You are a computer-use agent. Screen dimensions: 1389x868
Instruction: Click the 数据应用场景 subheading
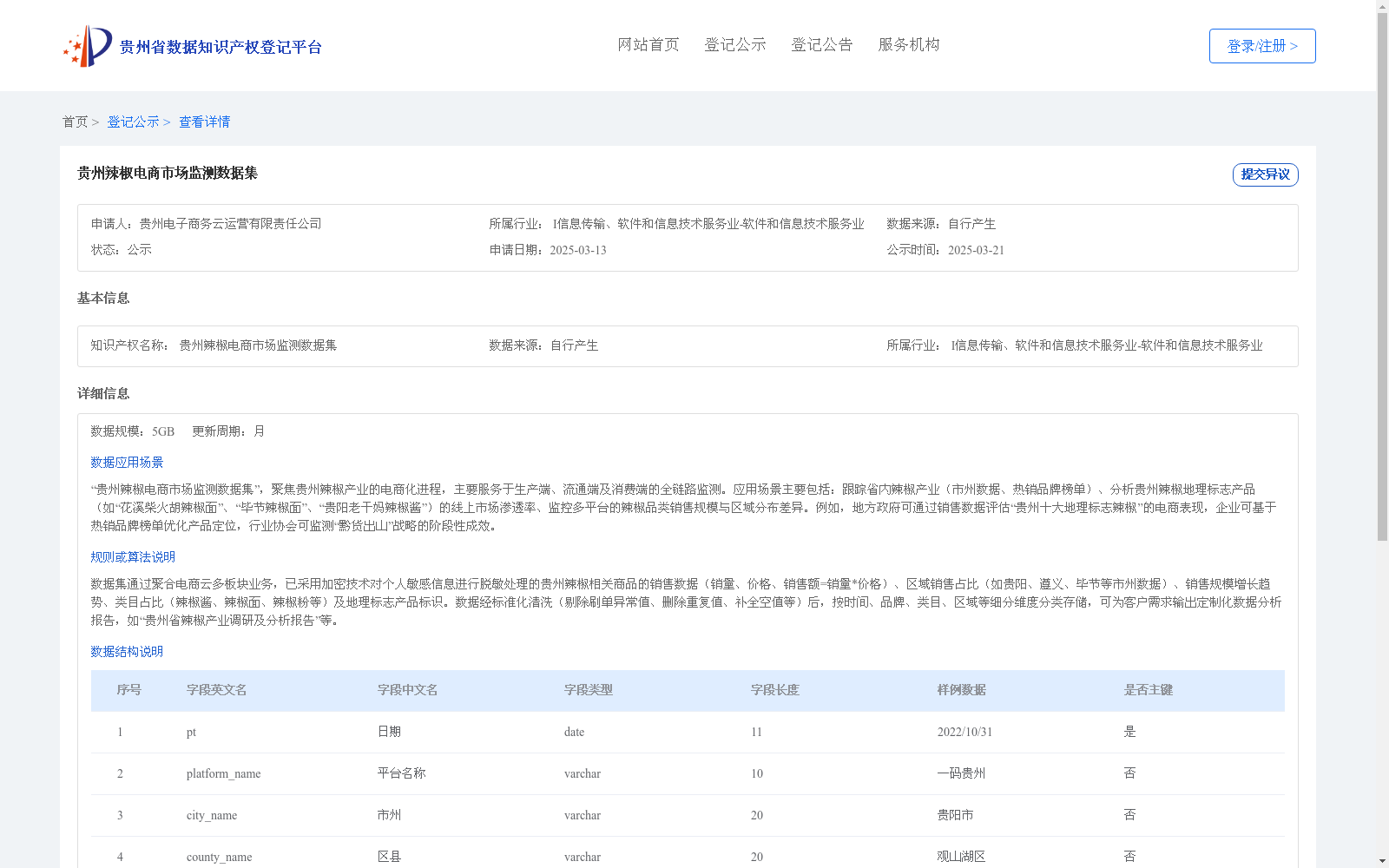point(127,463)
